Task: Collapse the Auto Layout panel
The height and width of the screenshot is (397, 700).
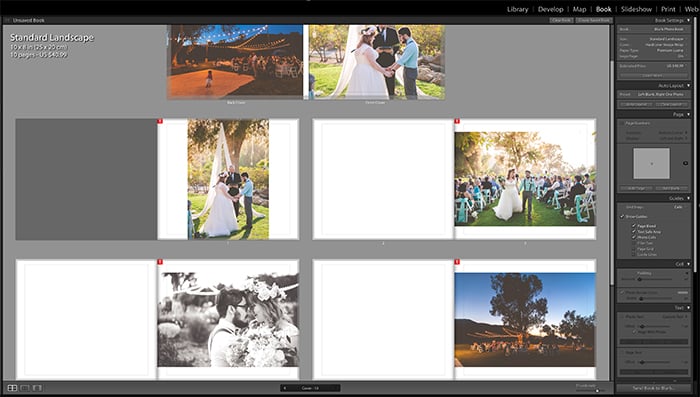Action: (x=688, y=86)
